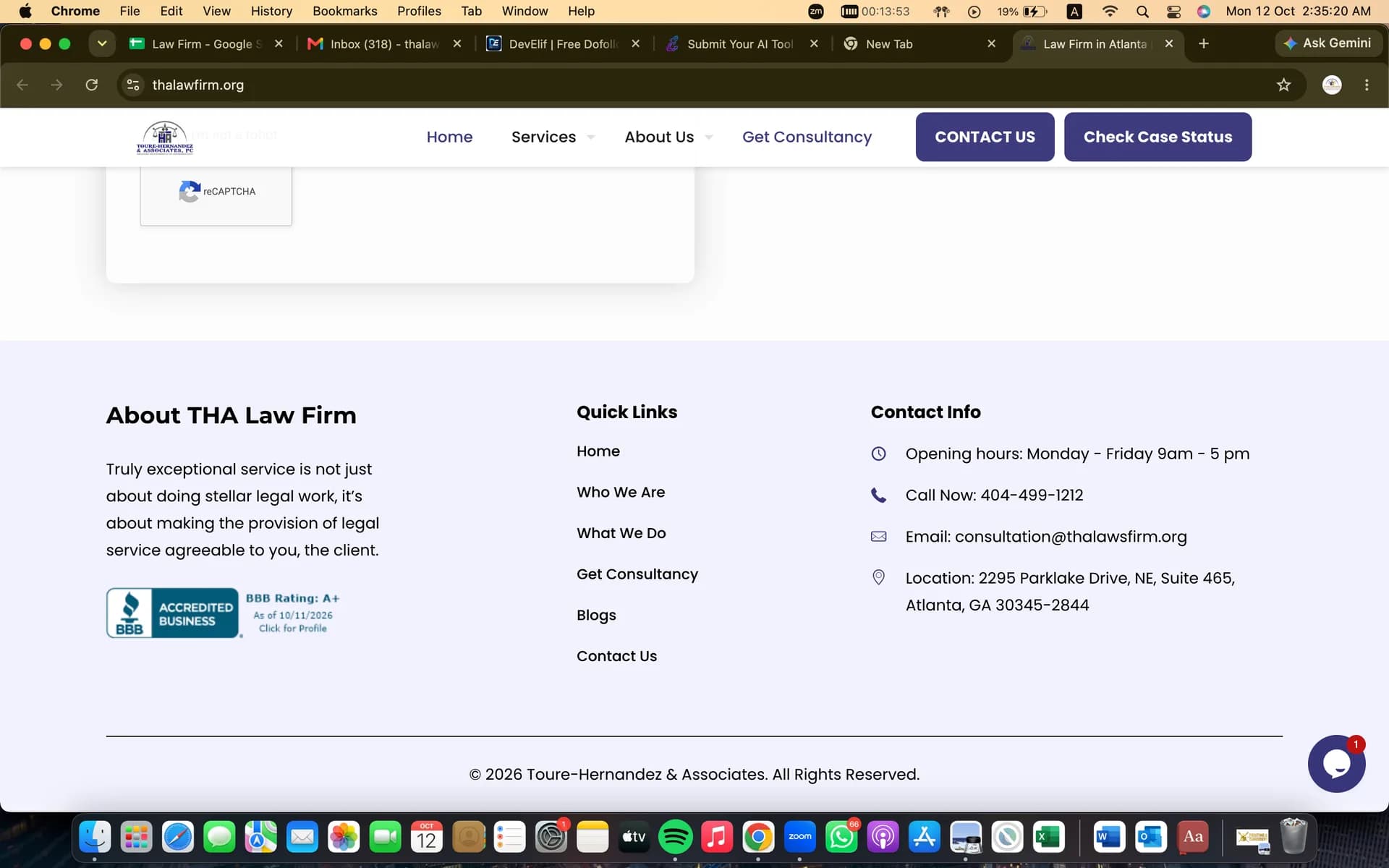
Task: Click the Check Case Status button
Action: point(1157,137)
